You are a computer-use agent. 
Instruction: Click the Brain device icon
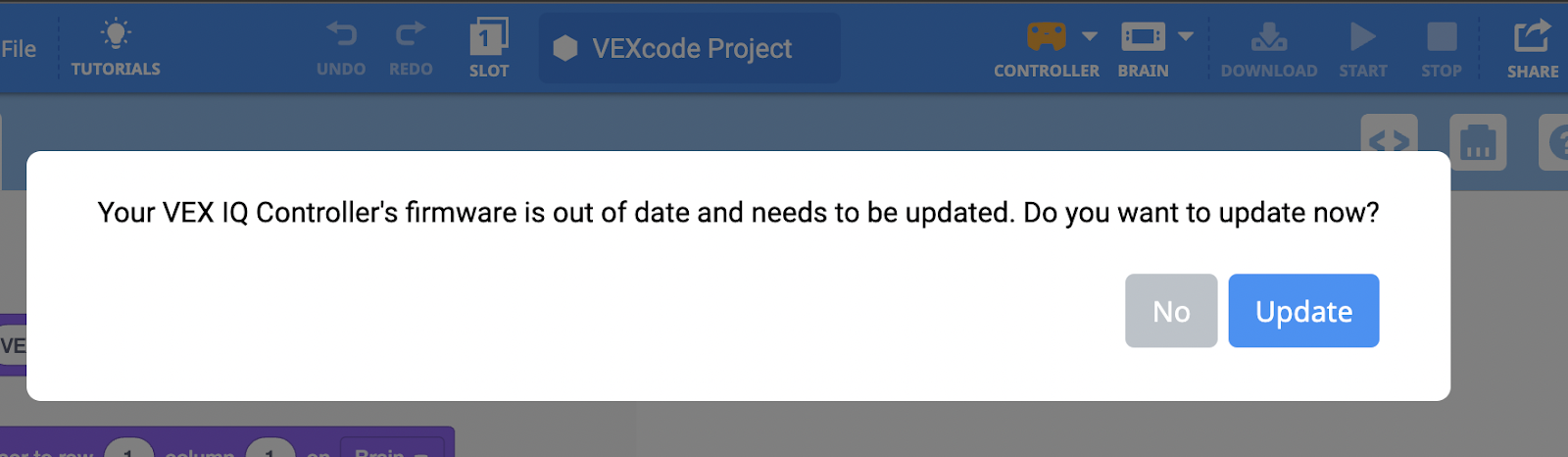(x=1143, y=36)
